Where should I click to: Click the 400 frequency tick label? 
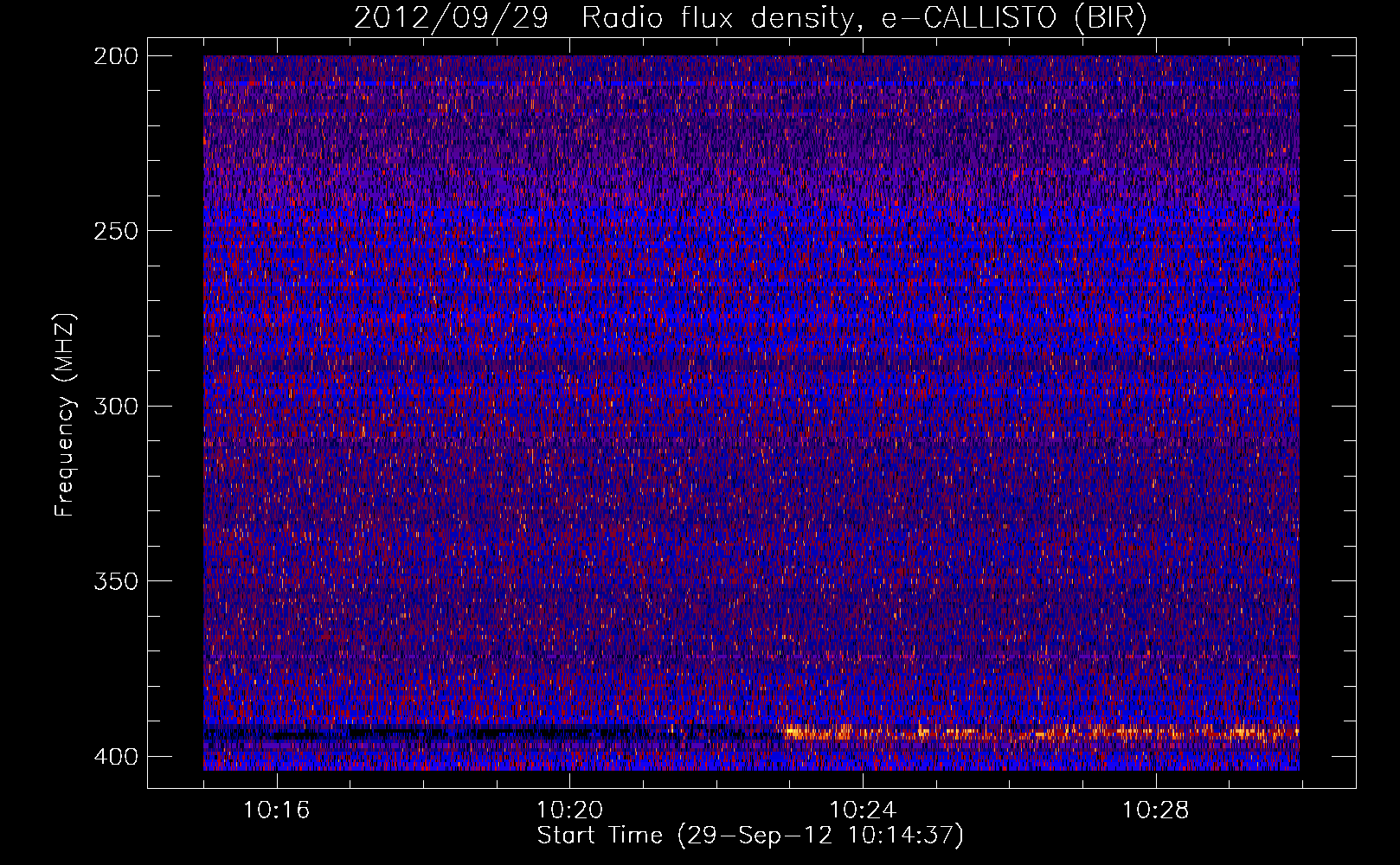click(x=115, y=756)
